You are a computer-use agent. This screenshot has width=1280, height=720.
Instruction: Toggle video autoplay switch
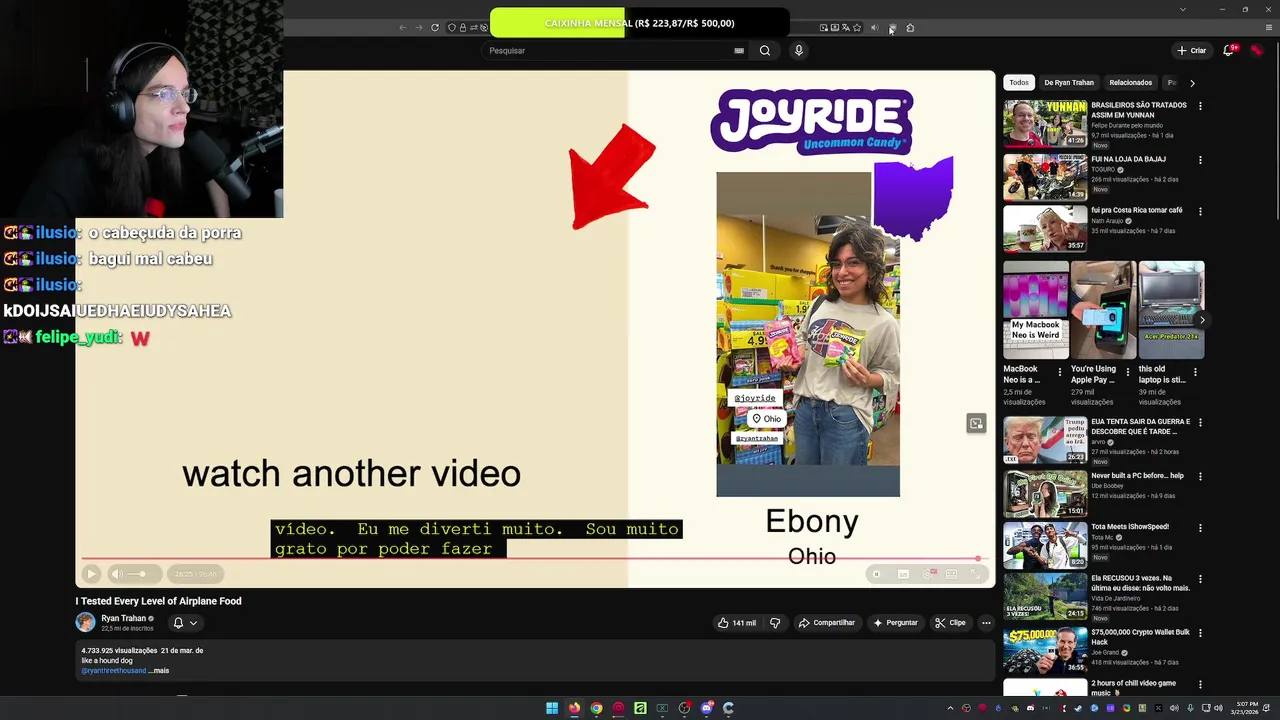pos(877,574)
